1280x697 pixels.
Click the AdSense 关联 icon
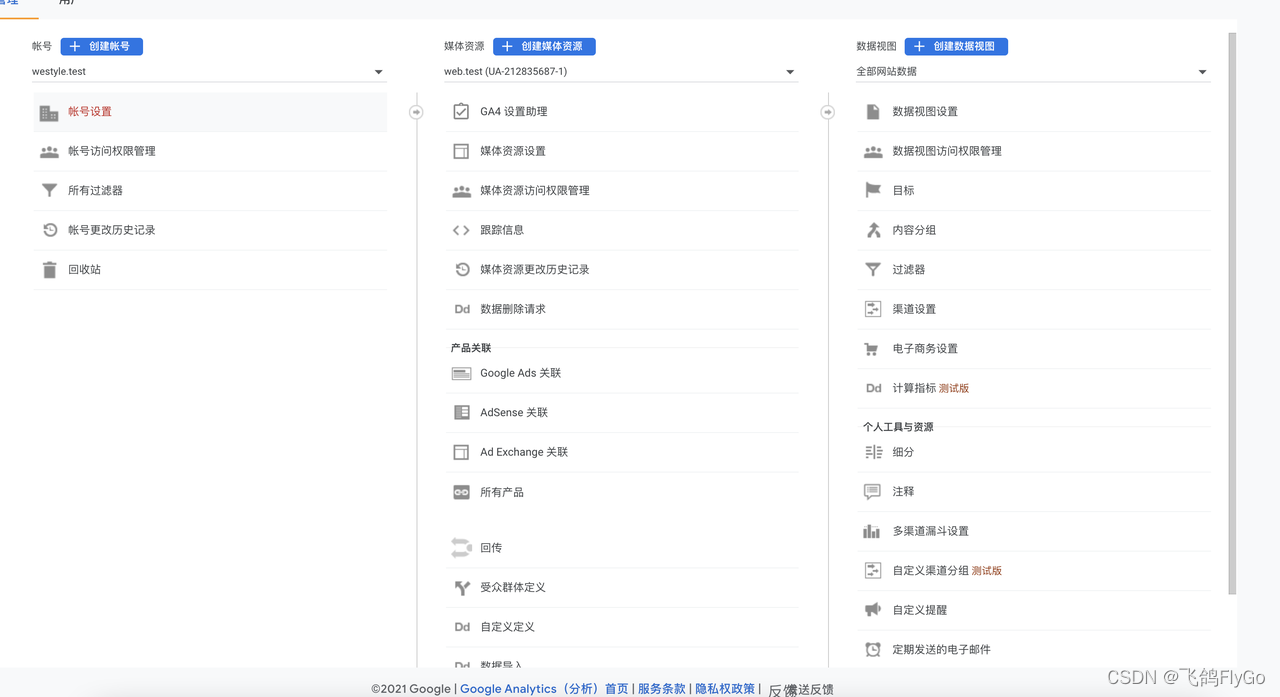click(461, 413)
